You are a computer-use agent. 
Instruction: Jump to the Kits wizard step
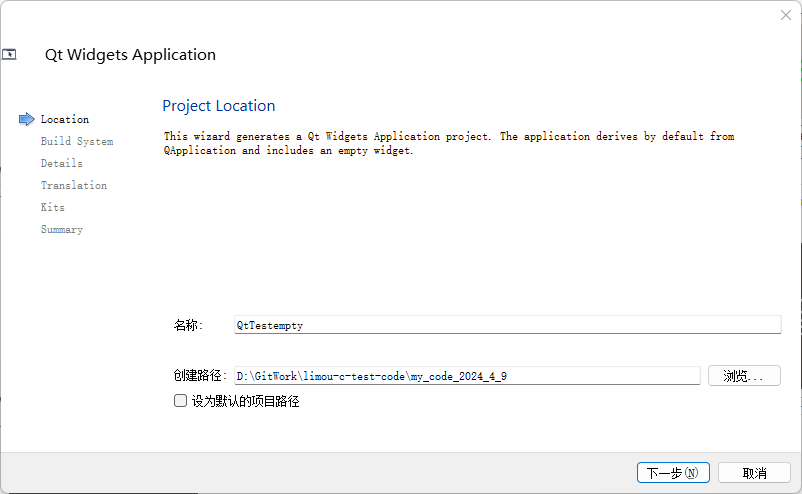[x=53, y=207]
